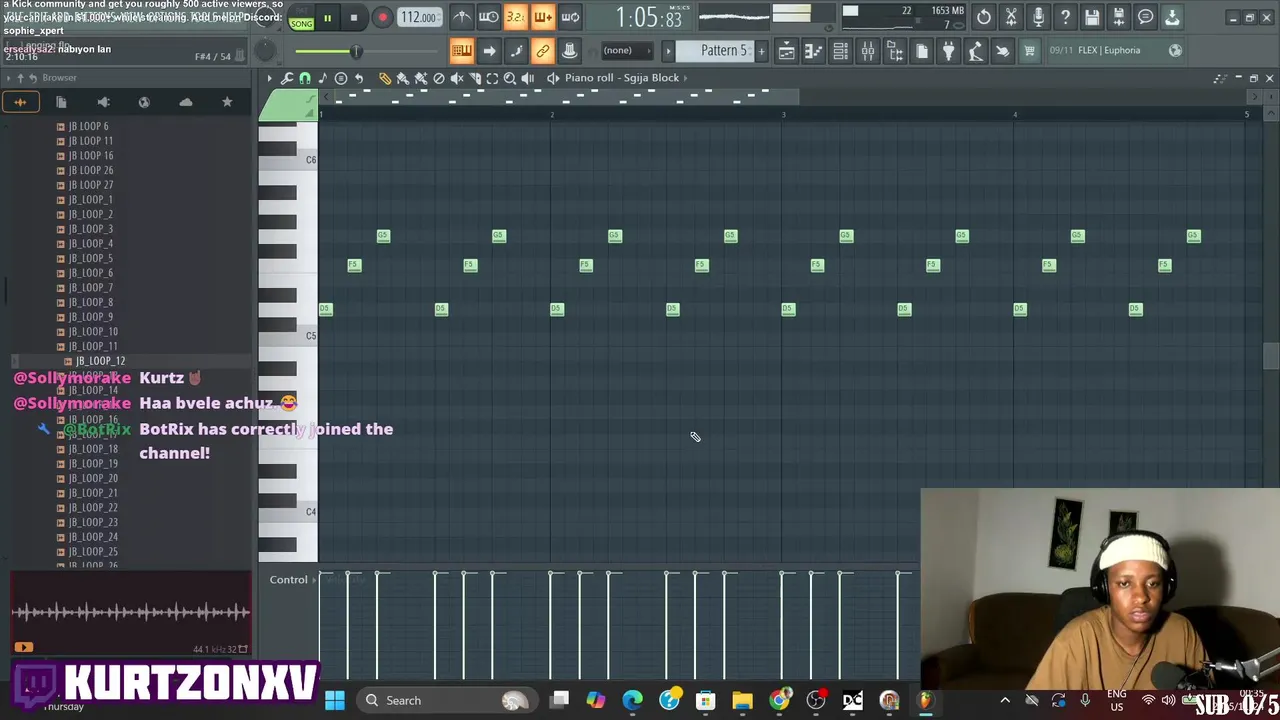Select the Mute tool in piano roll
Image resolution: width=1280 pixels, height=720 pixels.
coord(457,78)
